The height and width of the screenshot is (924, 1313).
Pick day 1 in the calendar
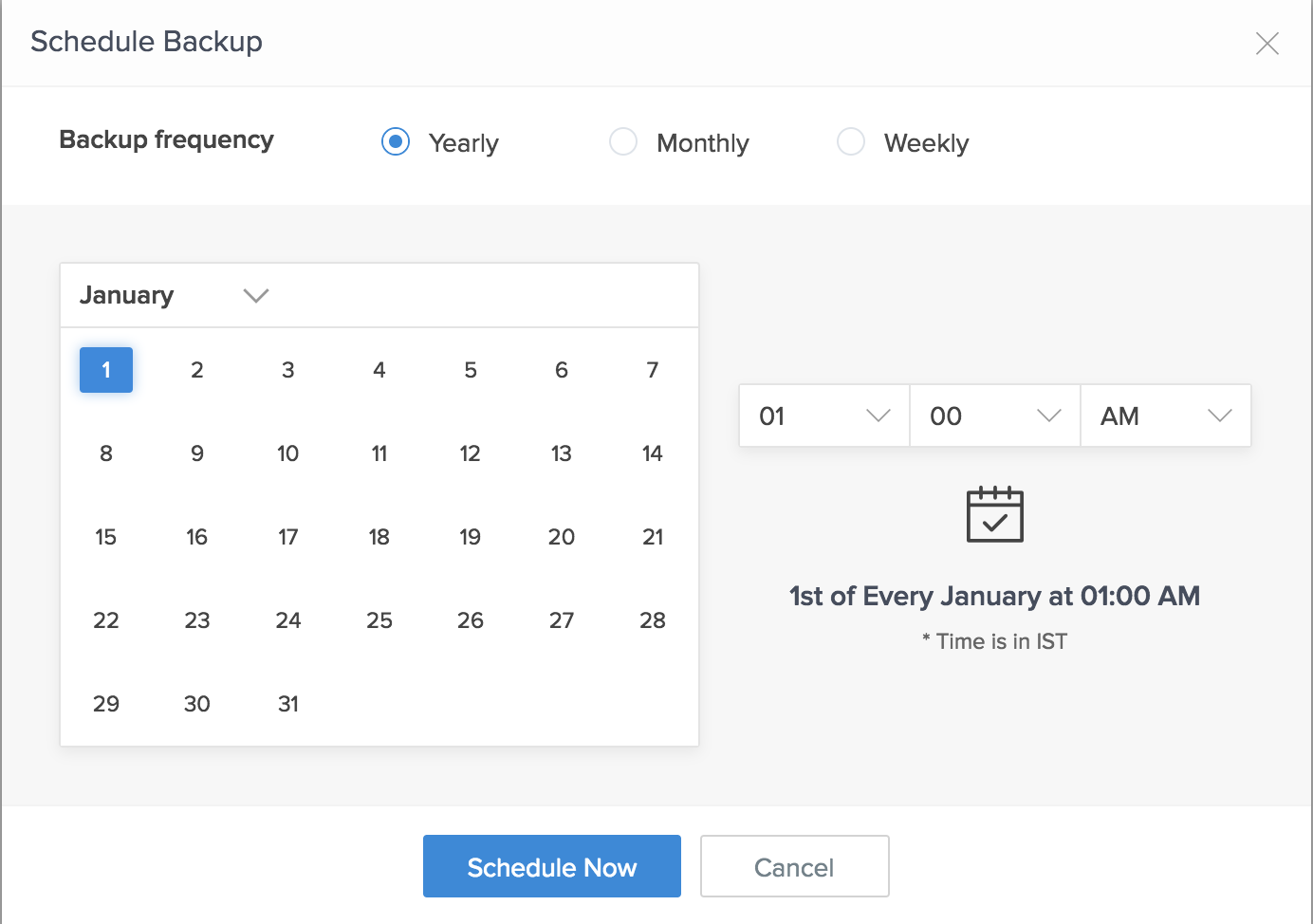pos(106,370)
